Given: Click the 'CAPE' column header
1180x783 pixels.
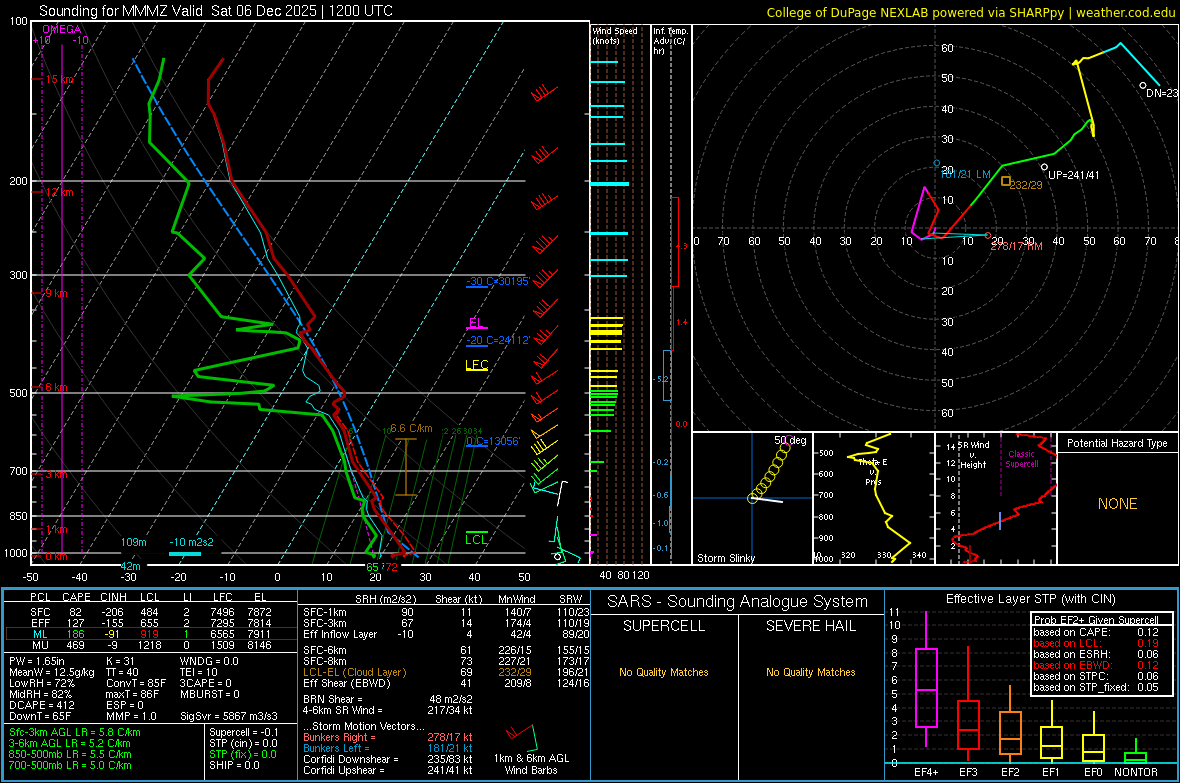Looking at the screenshot, I should click(76, 597).
